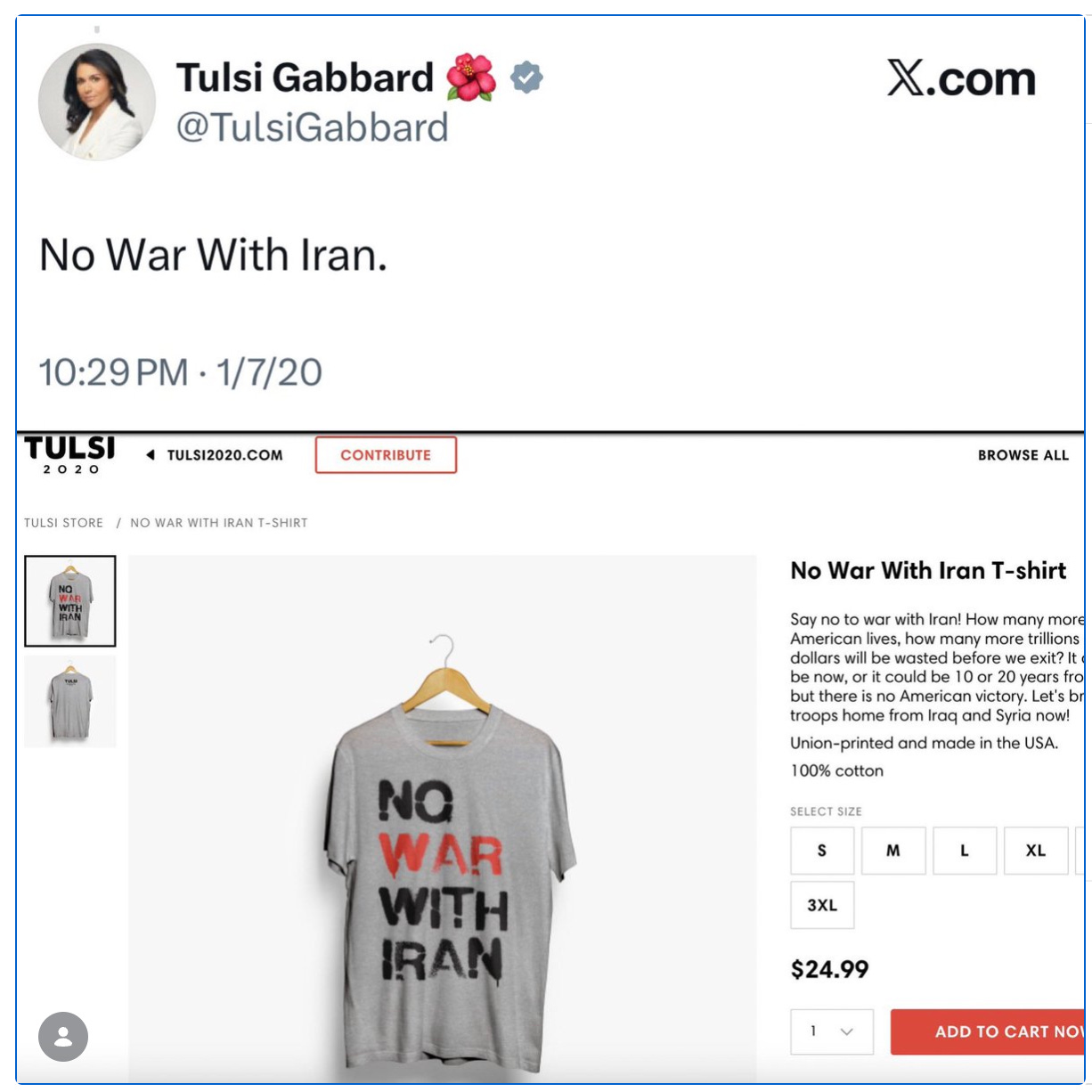Open the quantity dropdown

tap(832, 1031)
